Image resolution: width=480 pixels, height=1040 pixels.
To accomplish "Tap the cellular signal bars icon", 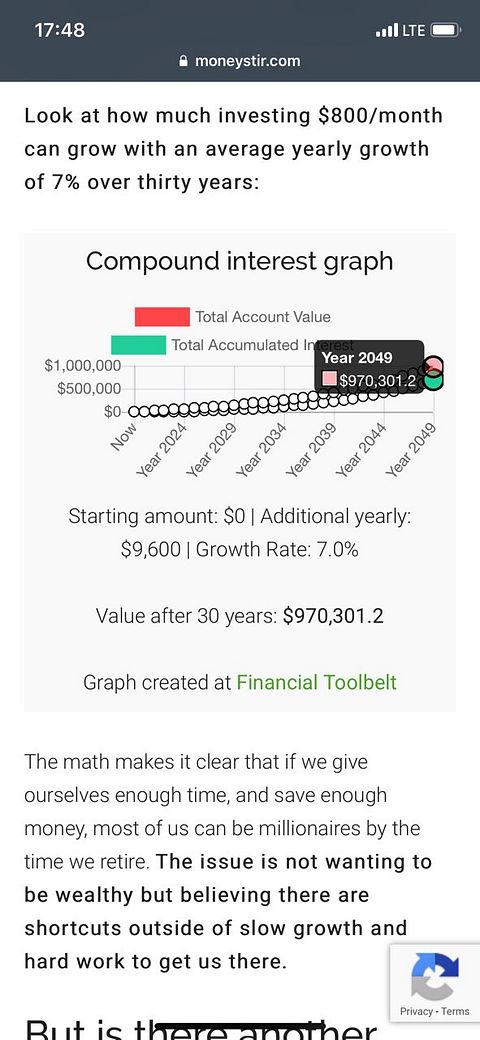I will point(387,30).
